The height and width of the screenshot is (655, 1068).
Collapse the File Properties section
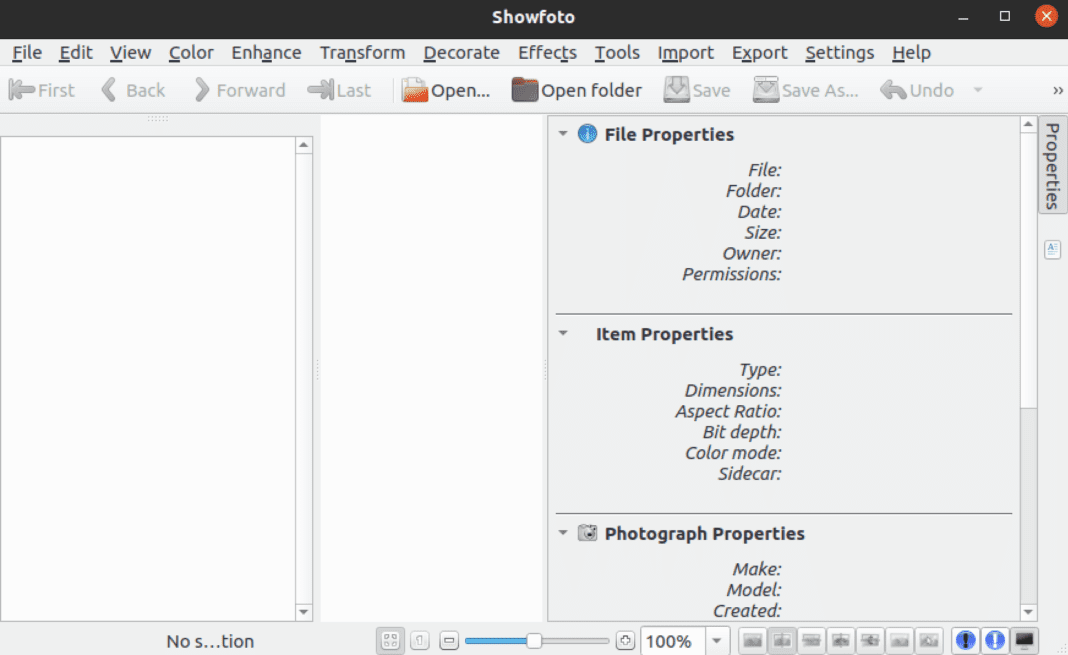click(x=562, y=133)
